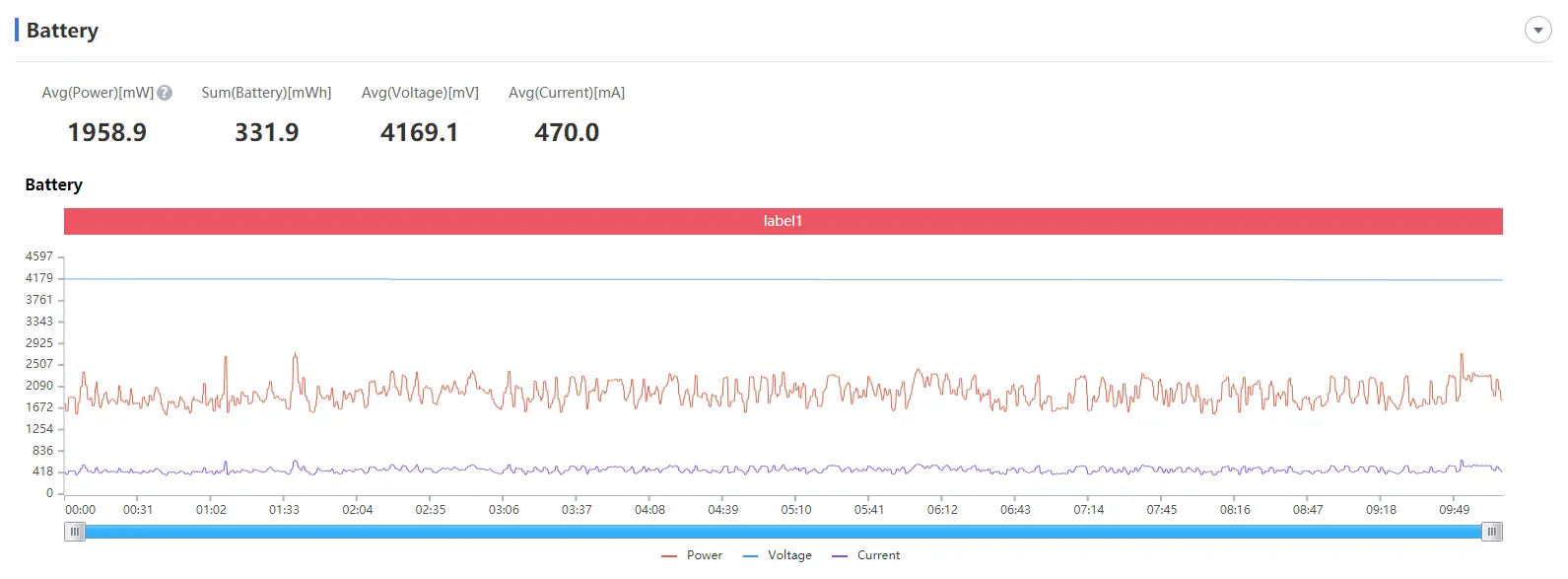Click the Battery section header title
Image resolution: width=1568 pixels, height=579 pixels.
click(x=62, y=31)
